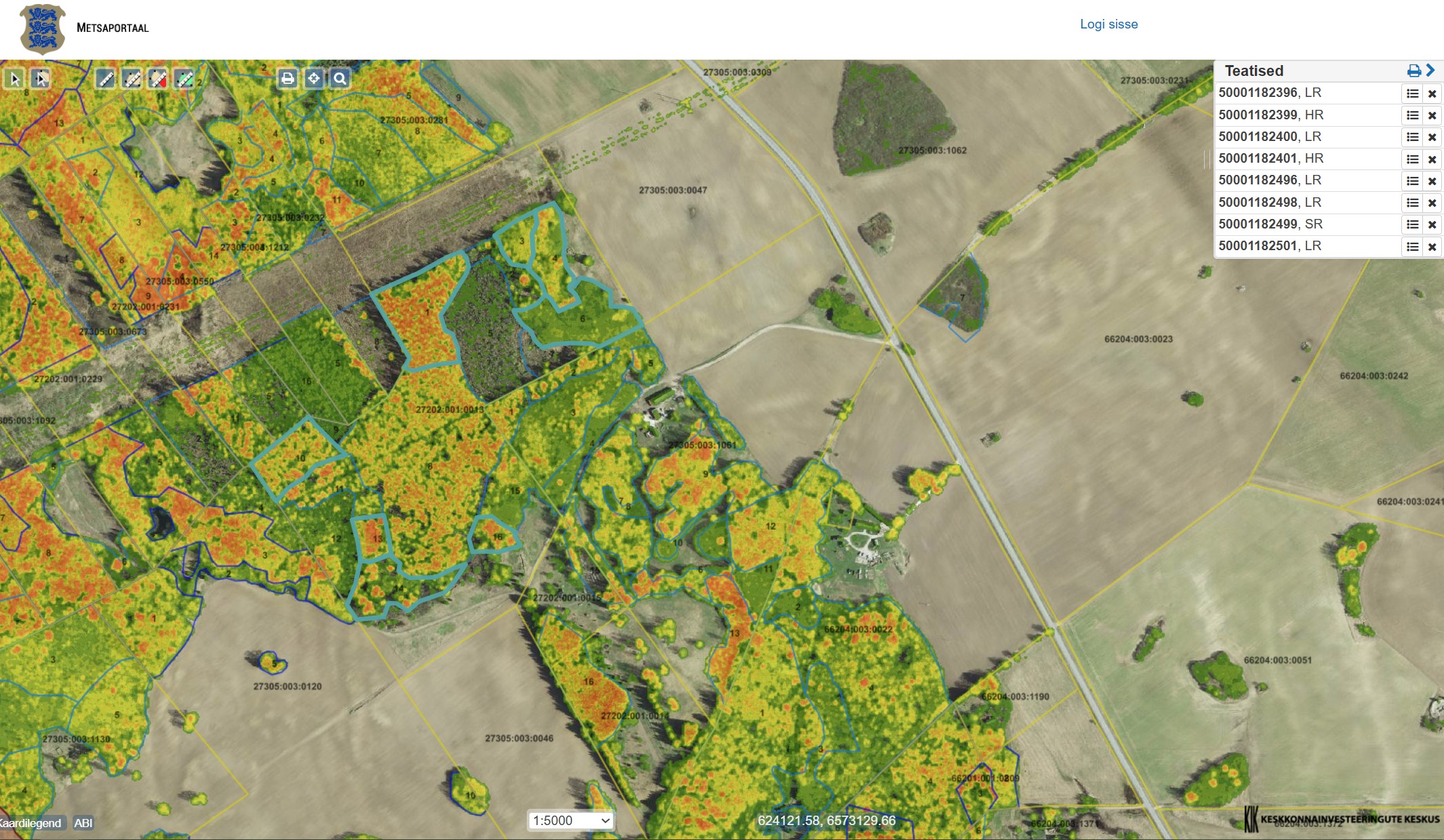Select the green area measure tool
Image resolution: width=1444 pixels, height=840 pixels.
click(184, 79)
